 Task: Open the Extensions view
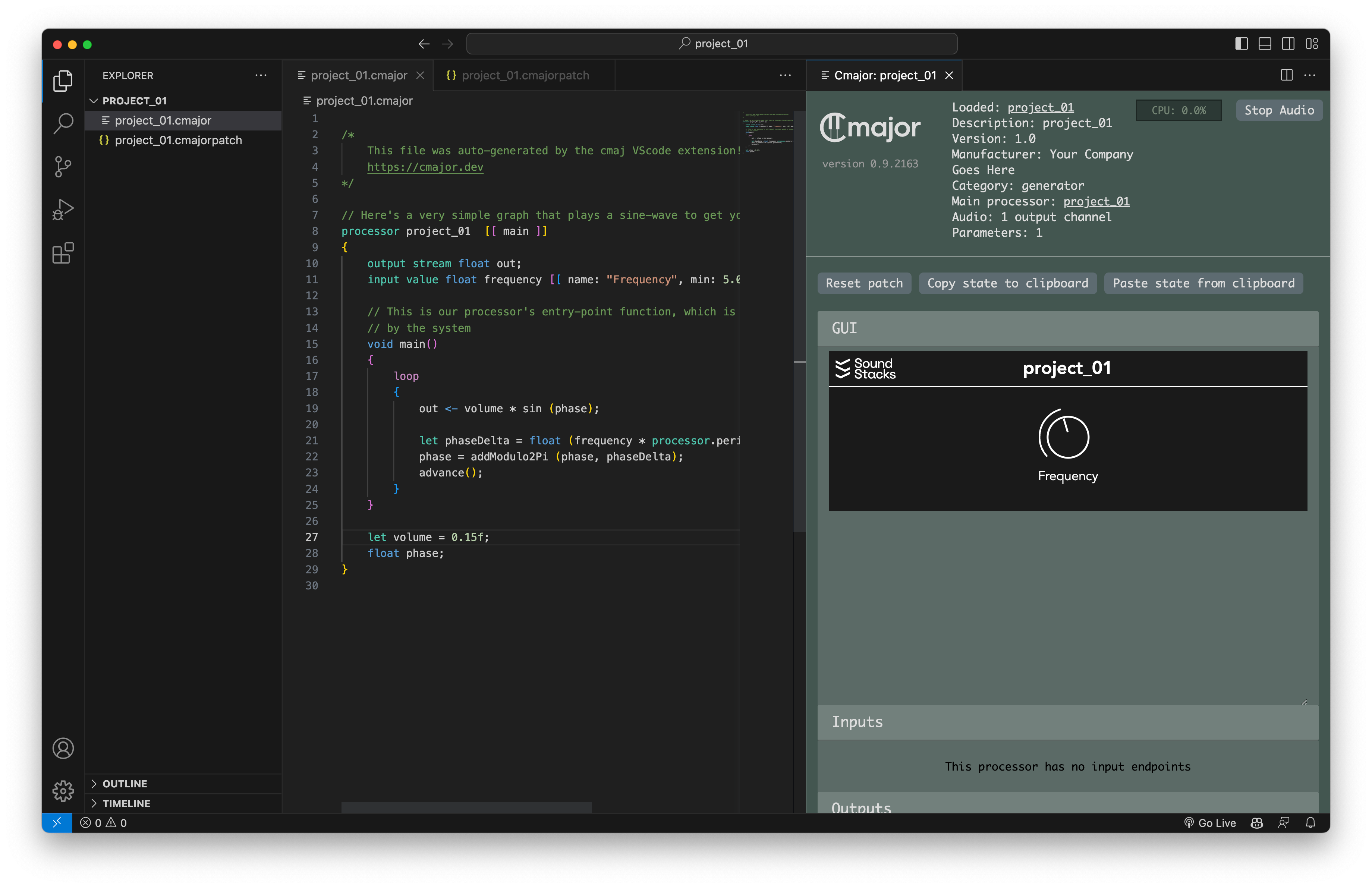(x=62, y=253)
